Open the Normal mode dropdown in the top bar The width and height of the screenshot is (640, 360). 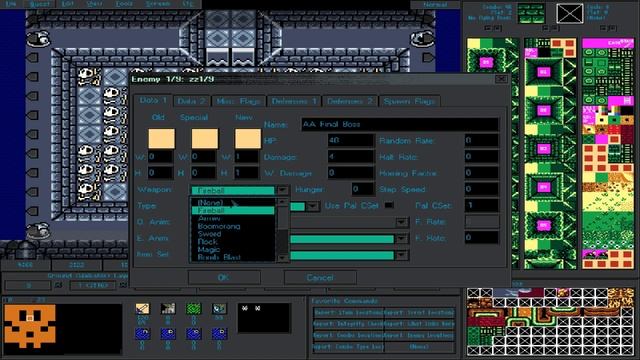pyautogui.click(x=435, y=4)
